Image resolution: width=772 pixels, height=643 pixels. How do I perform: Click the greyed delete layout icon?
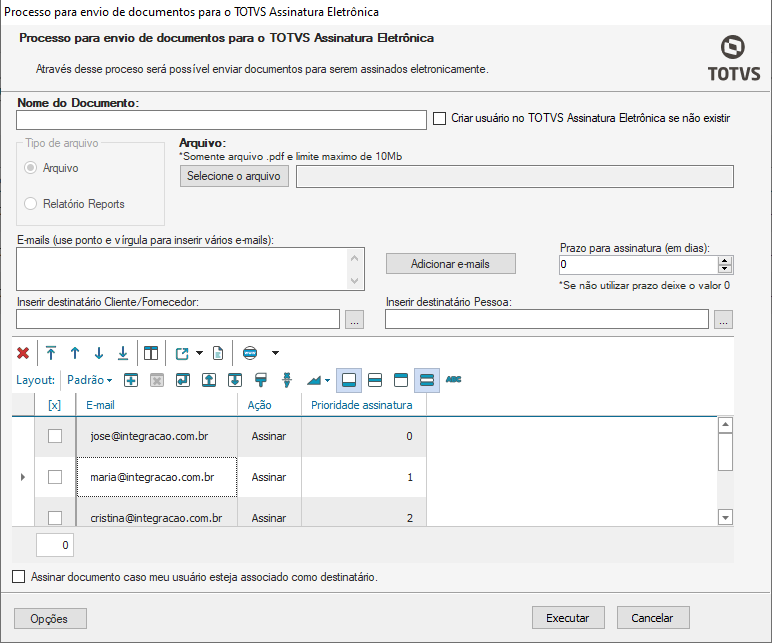pos(157,380)
